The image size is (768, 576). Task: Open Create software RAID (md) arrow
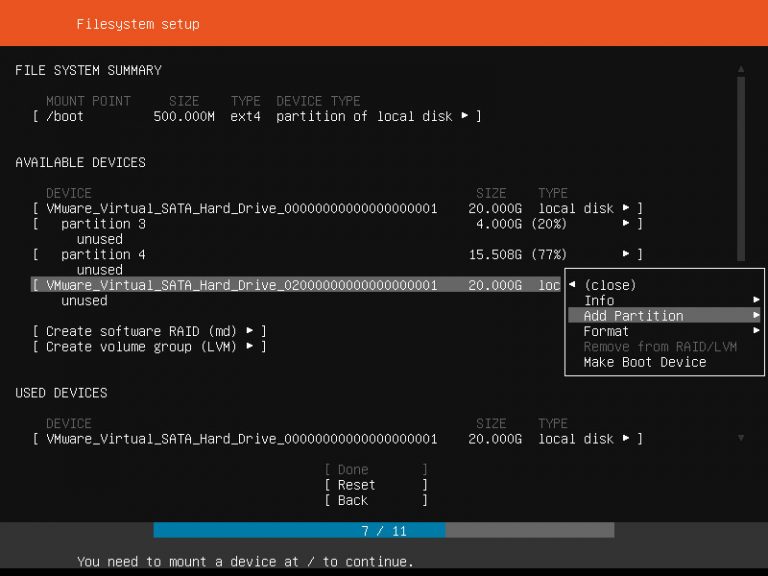249,331
